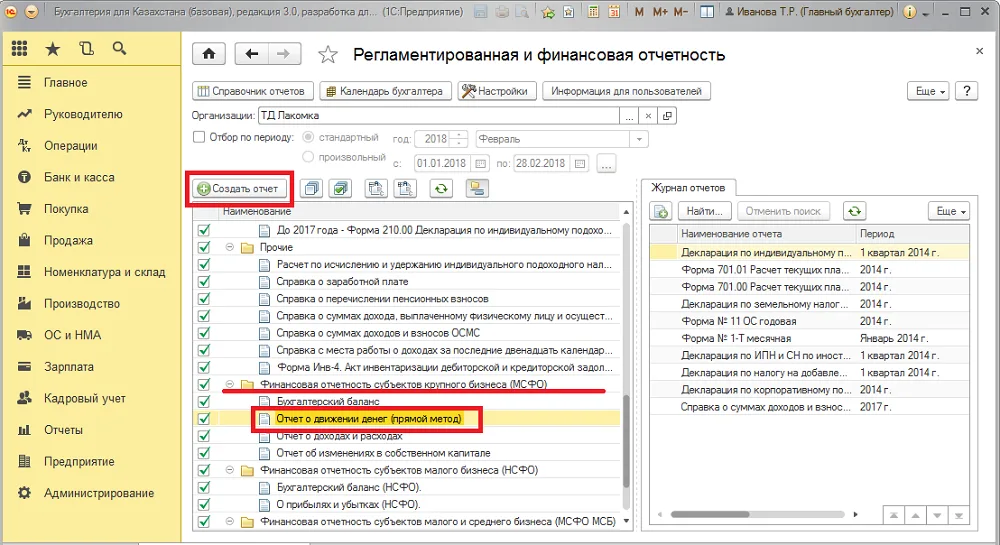
Task: Open Информация для пользователей
Action: coord(626,91)
